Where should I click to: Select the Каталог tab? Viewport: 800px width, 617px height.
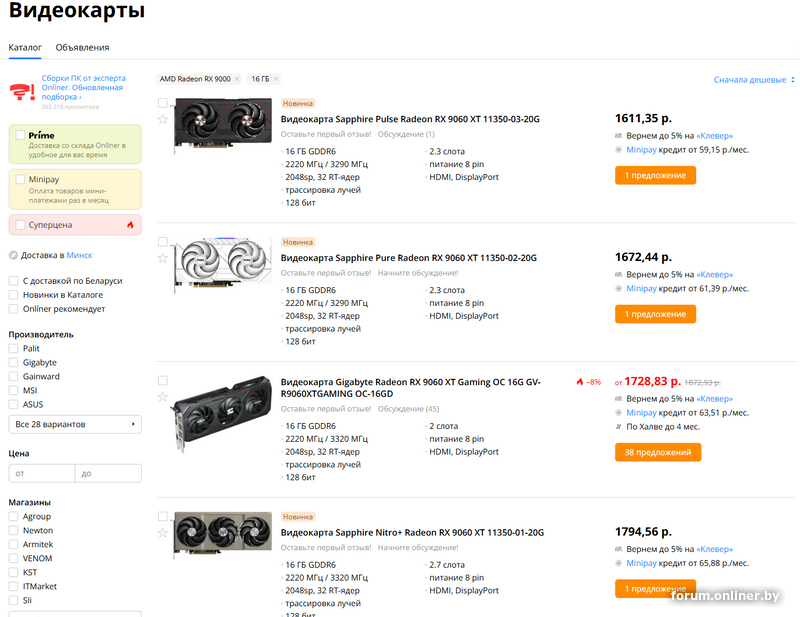[25, 47]
